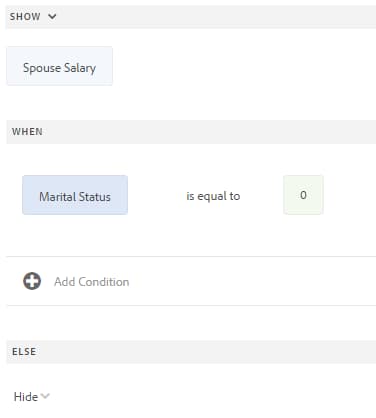376x418 pixels.
Task: Click the Marital Status label text
Action: pos(75,197)
